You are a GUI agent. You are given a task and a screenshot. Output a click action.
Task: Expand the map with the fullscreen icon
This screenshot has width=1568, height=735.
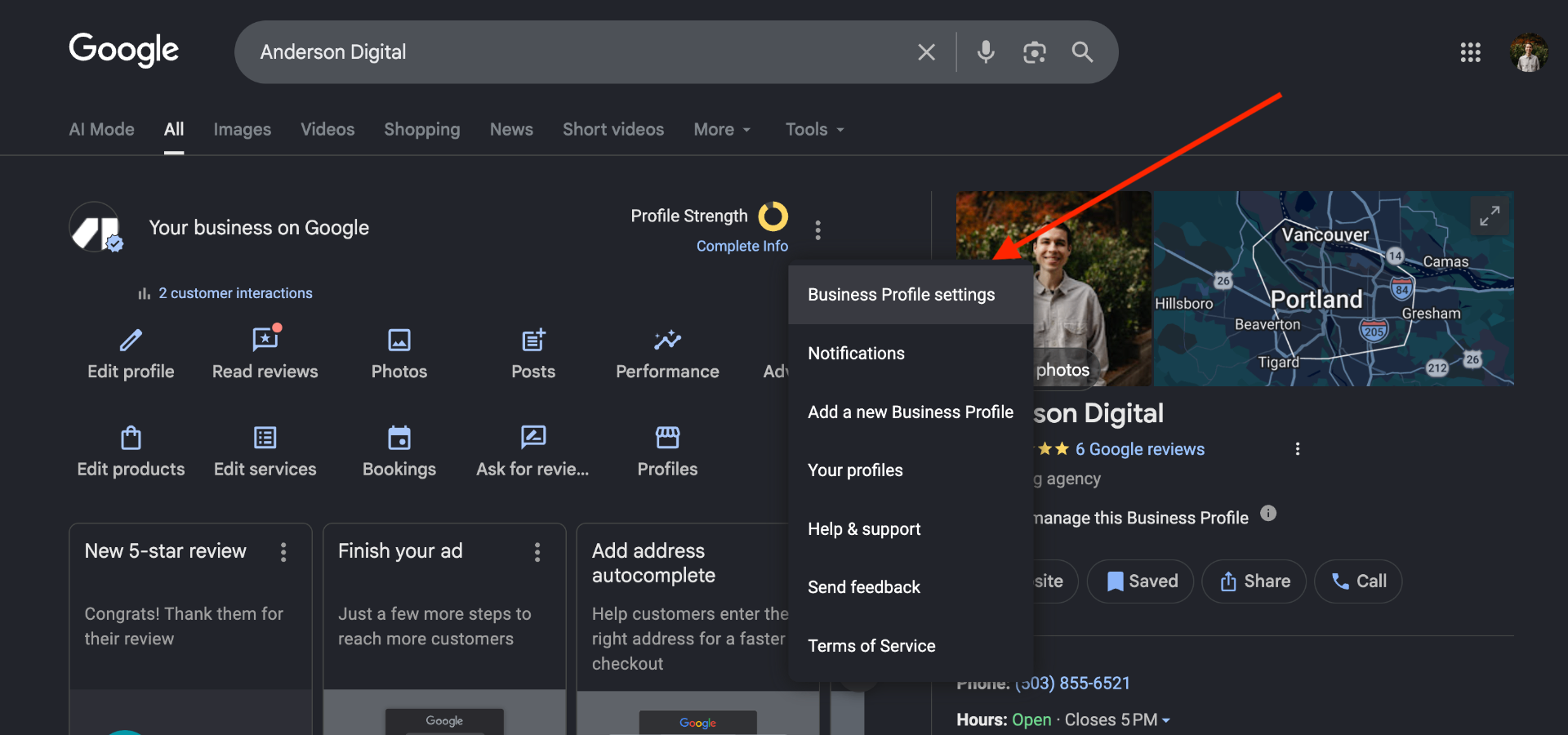point(1490,216)
